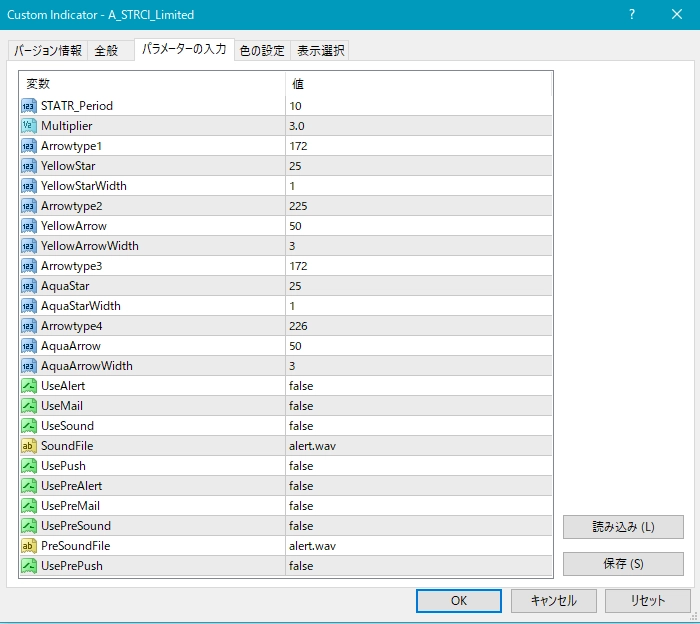
Task: Click the double-type icon beside Multiplier
Action: coord(29,126)
